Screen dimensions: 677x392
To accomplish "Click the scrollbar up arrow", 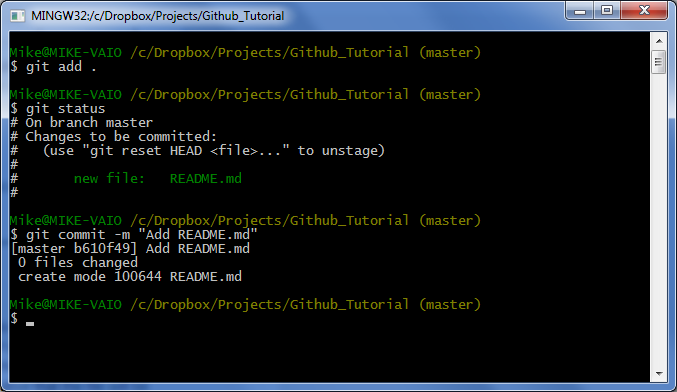I will tap(659, 41).
